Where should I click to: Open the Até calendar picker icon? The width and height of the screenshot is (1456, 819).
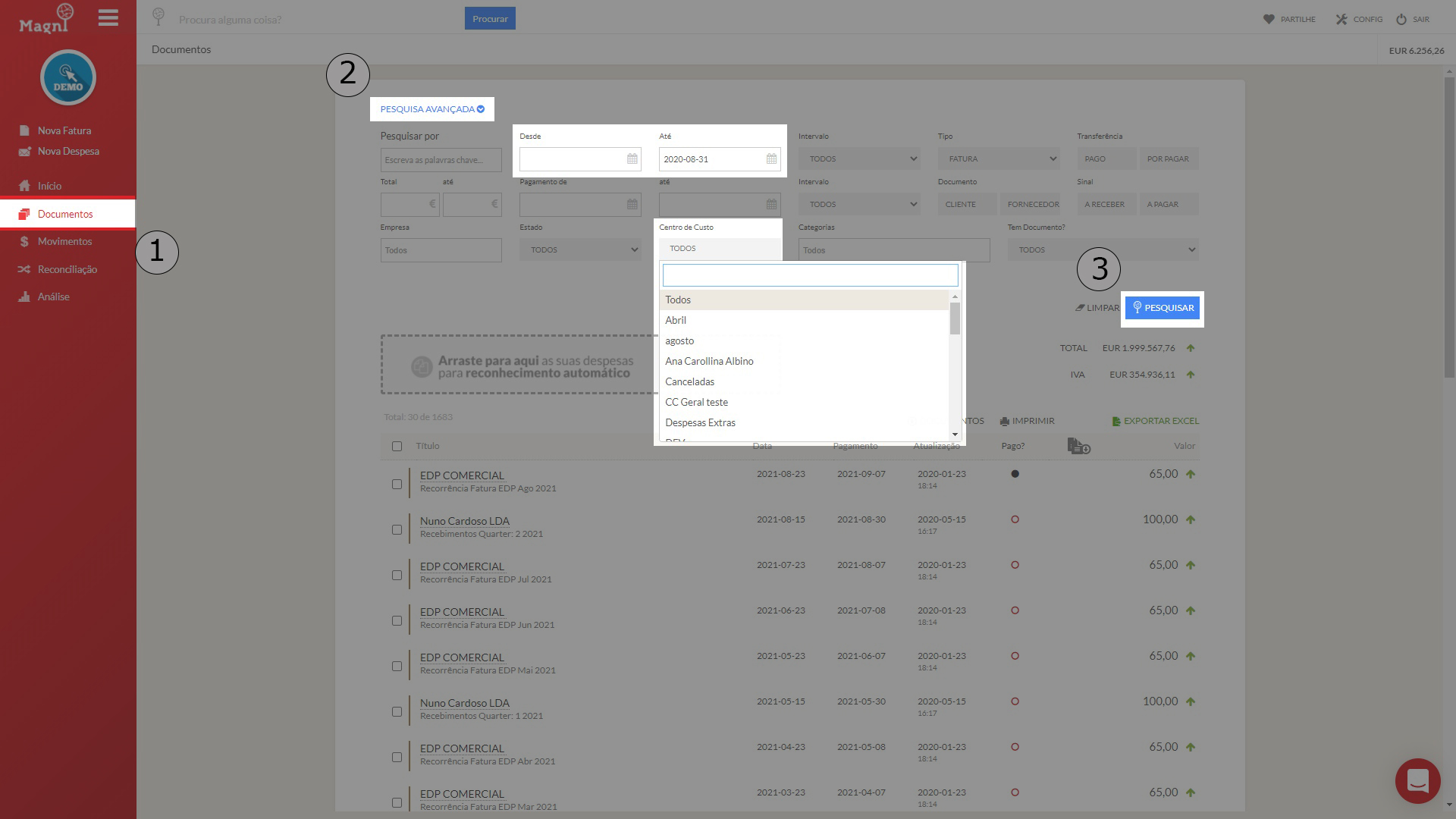[x=771, y=159]
